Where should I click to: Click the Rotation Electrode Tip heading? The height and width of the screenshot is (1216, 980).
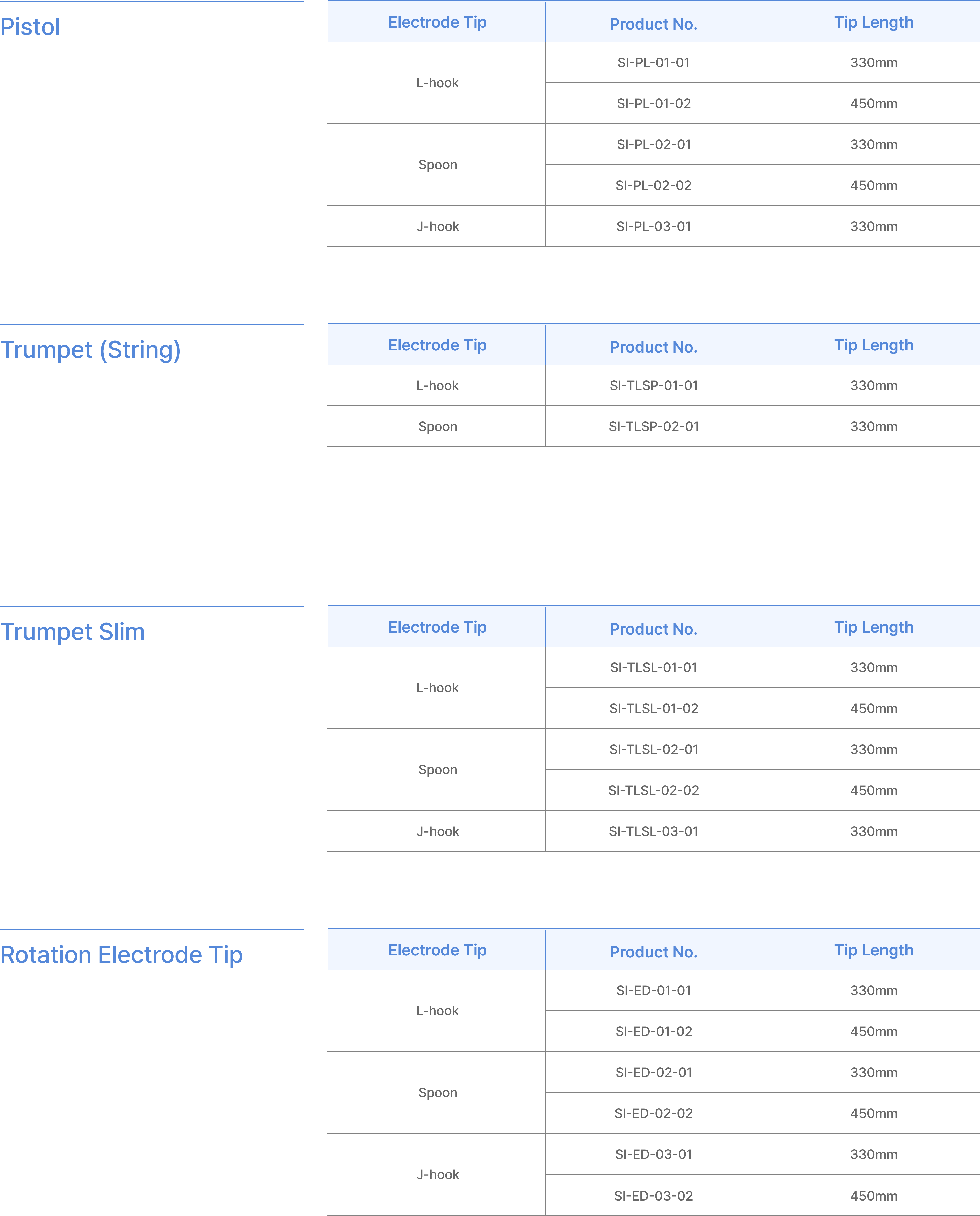[x=121, y=955]
